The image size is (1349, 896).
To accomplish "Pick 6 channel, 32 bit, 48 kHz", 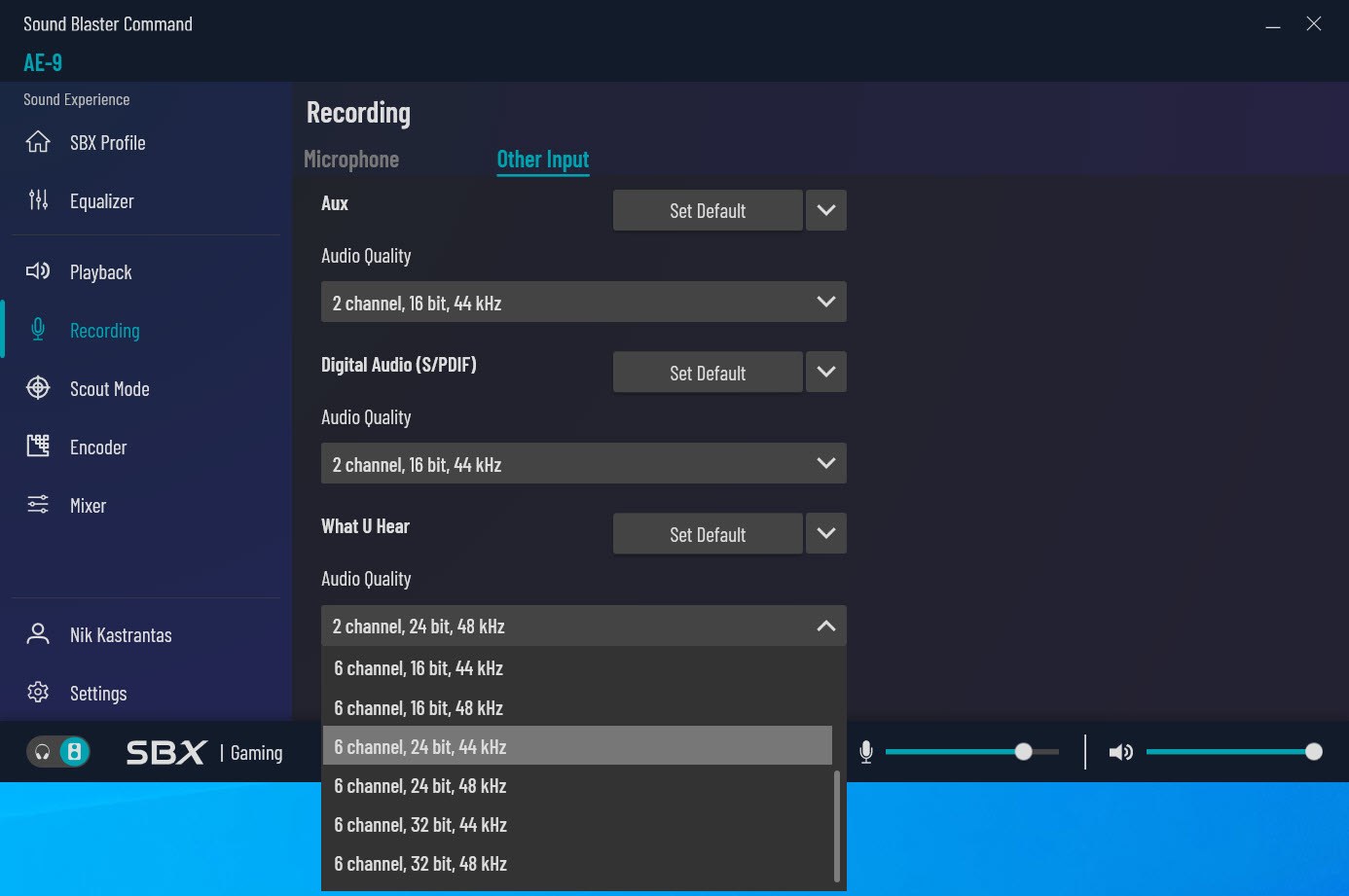I will 577,863.
